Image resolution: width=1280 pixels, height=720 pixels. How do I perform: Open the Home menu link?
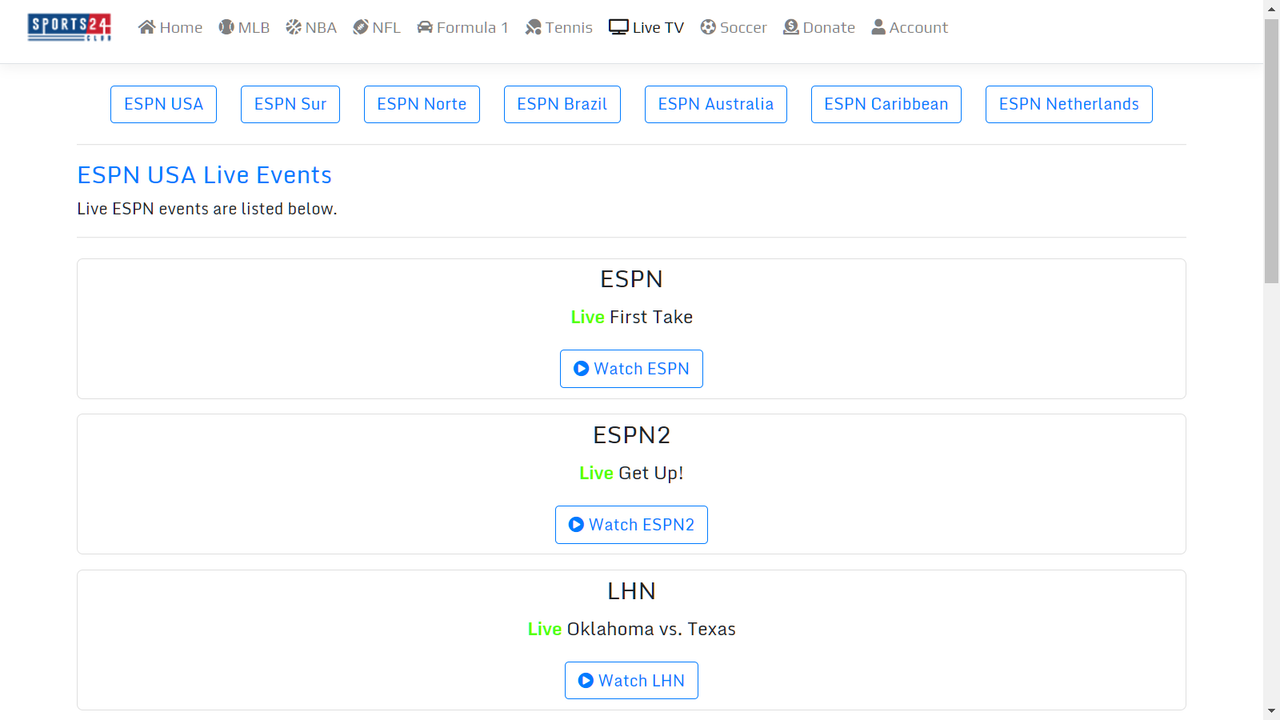pyautogui.click(x=170, y=27)
